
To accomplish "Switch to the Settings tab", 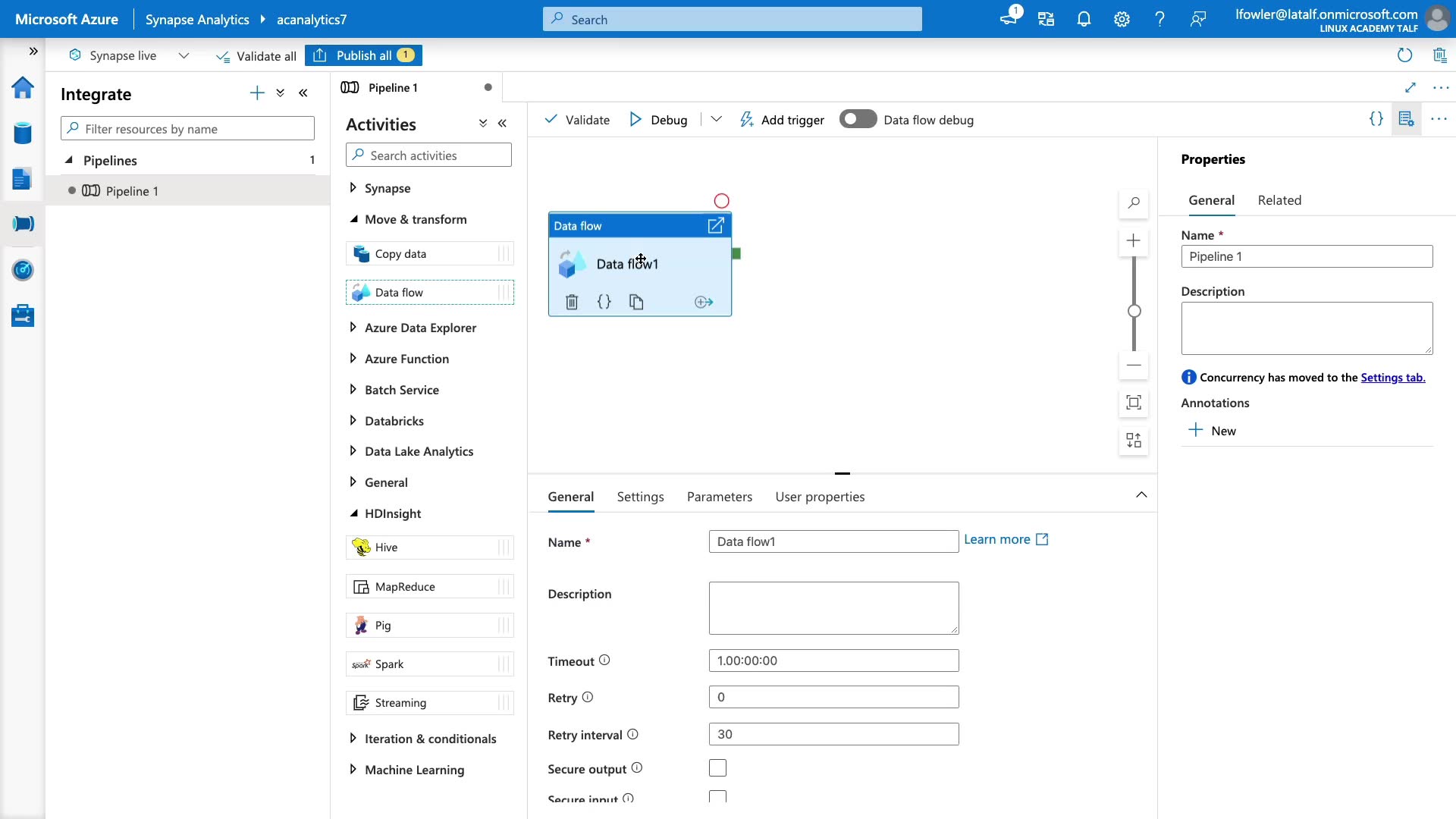I will (x=640, y=497).
